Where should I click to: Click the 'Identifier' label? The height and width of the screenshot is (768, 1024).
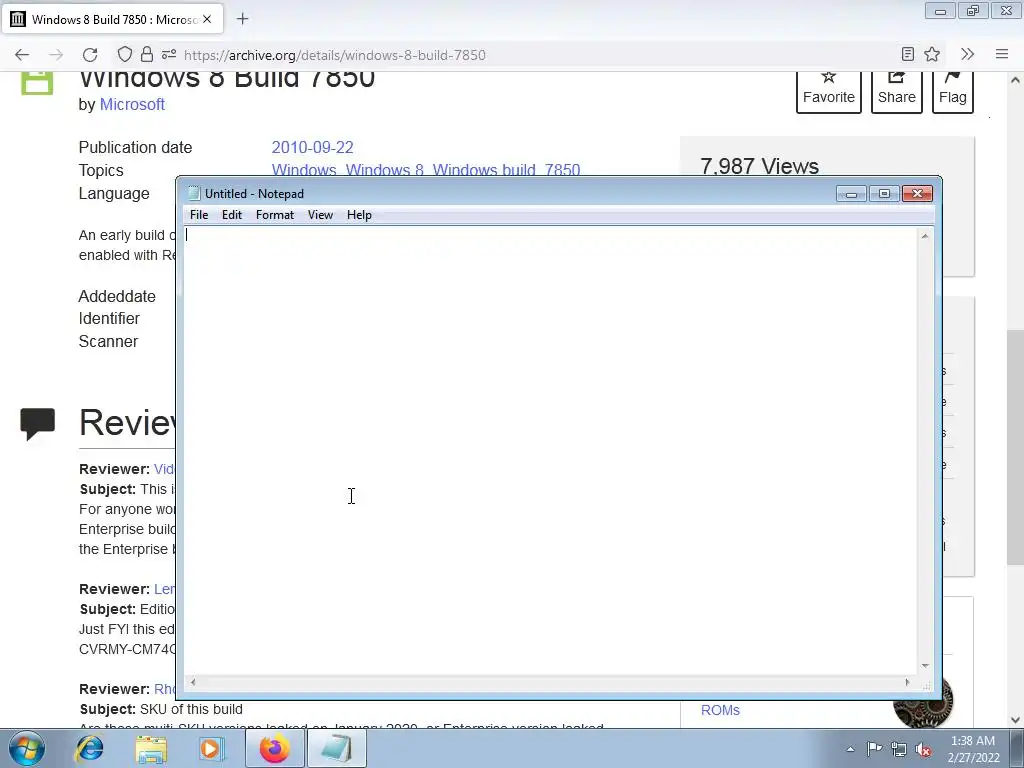point(109,319)
